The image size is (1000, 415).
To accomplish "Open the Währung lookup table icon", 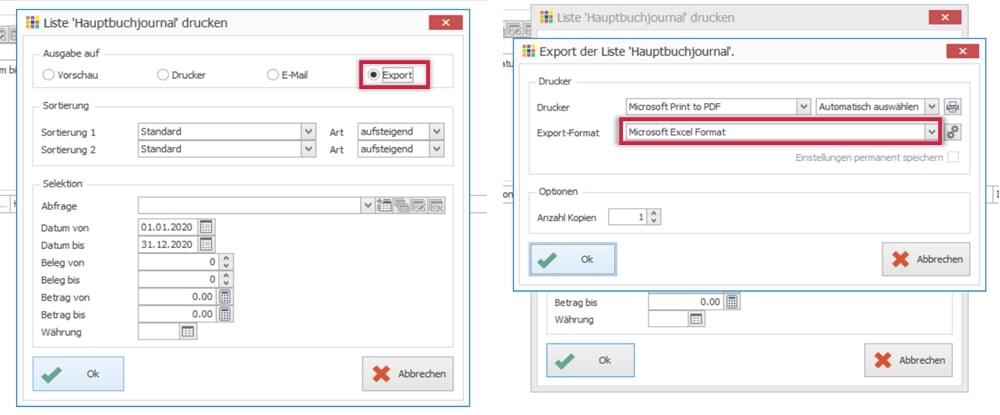I will point(187,332).
